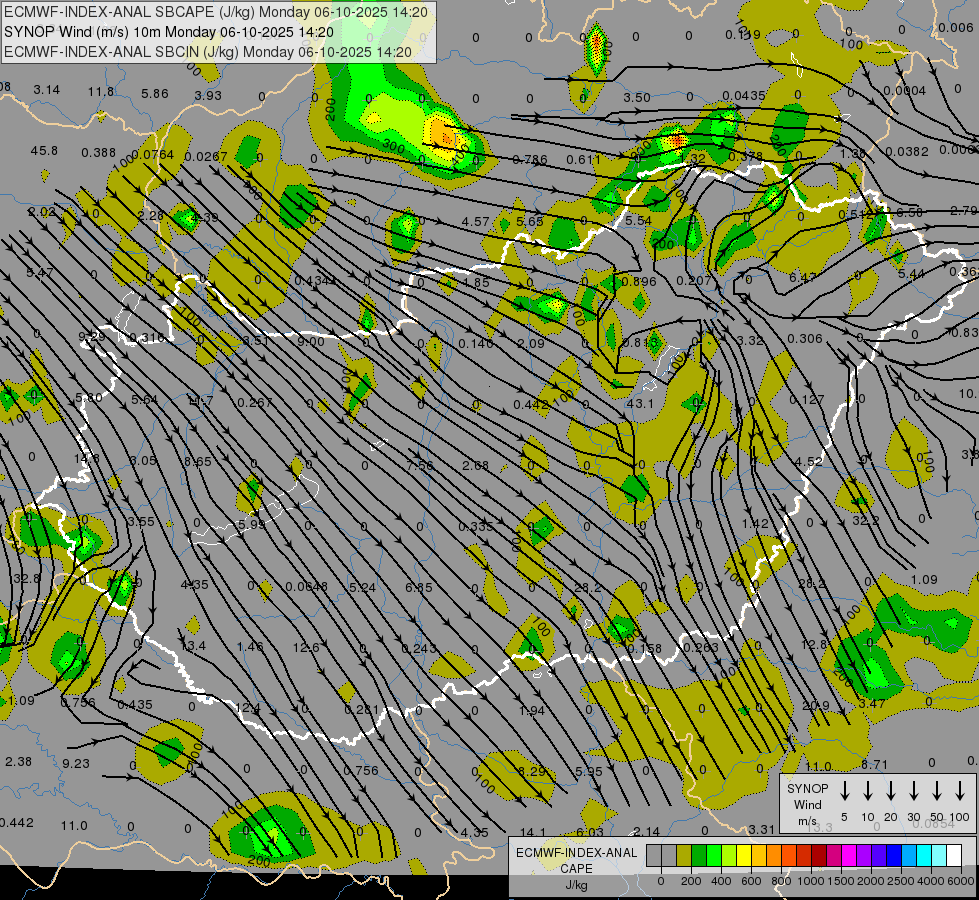The image size is (979, 900).
Task: Click the 0.786 value on map
Action: click(x=529, y=160)
